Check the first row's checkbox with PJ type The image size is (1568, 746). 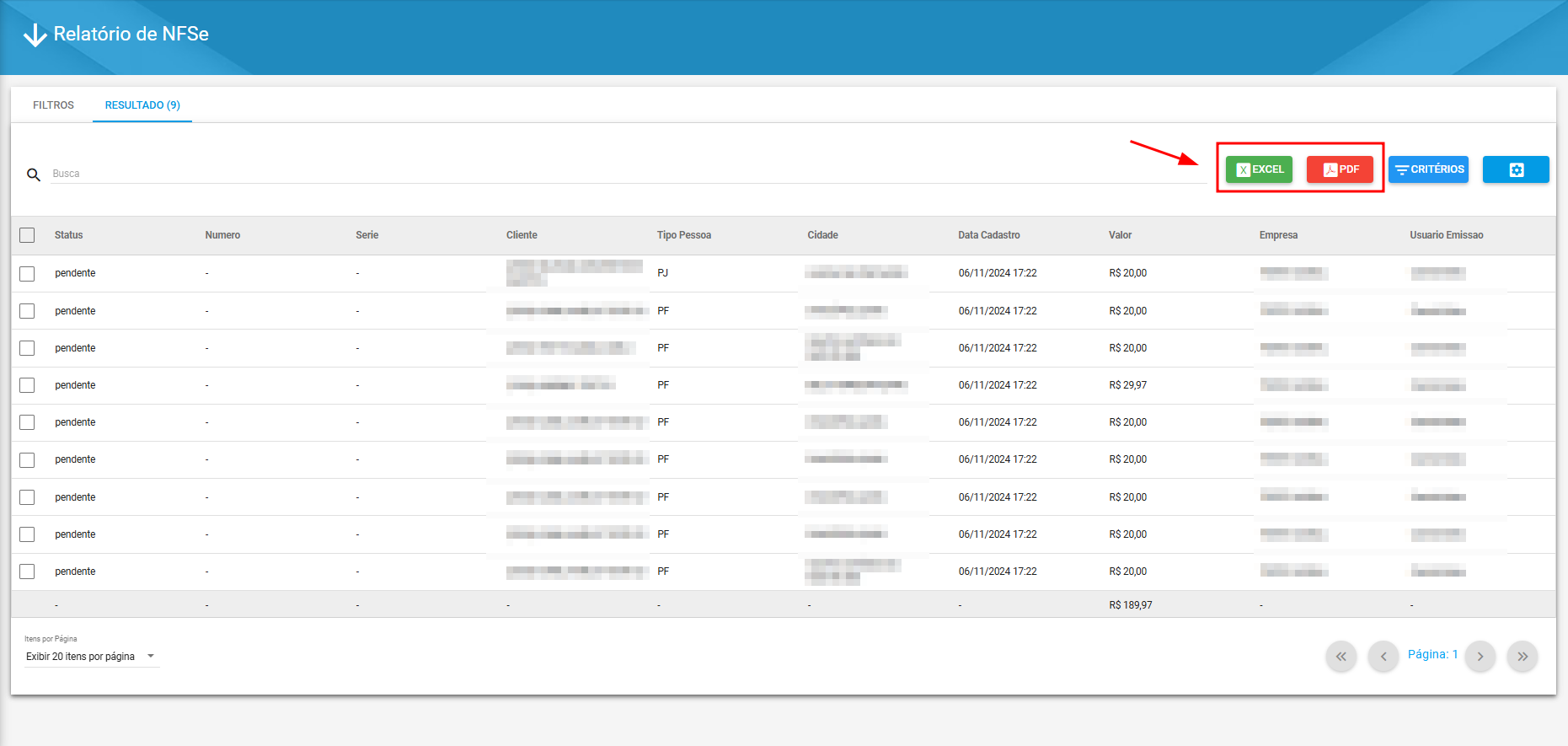(x=27, y=274)
